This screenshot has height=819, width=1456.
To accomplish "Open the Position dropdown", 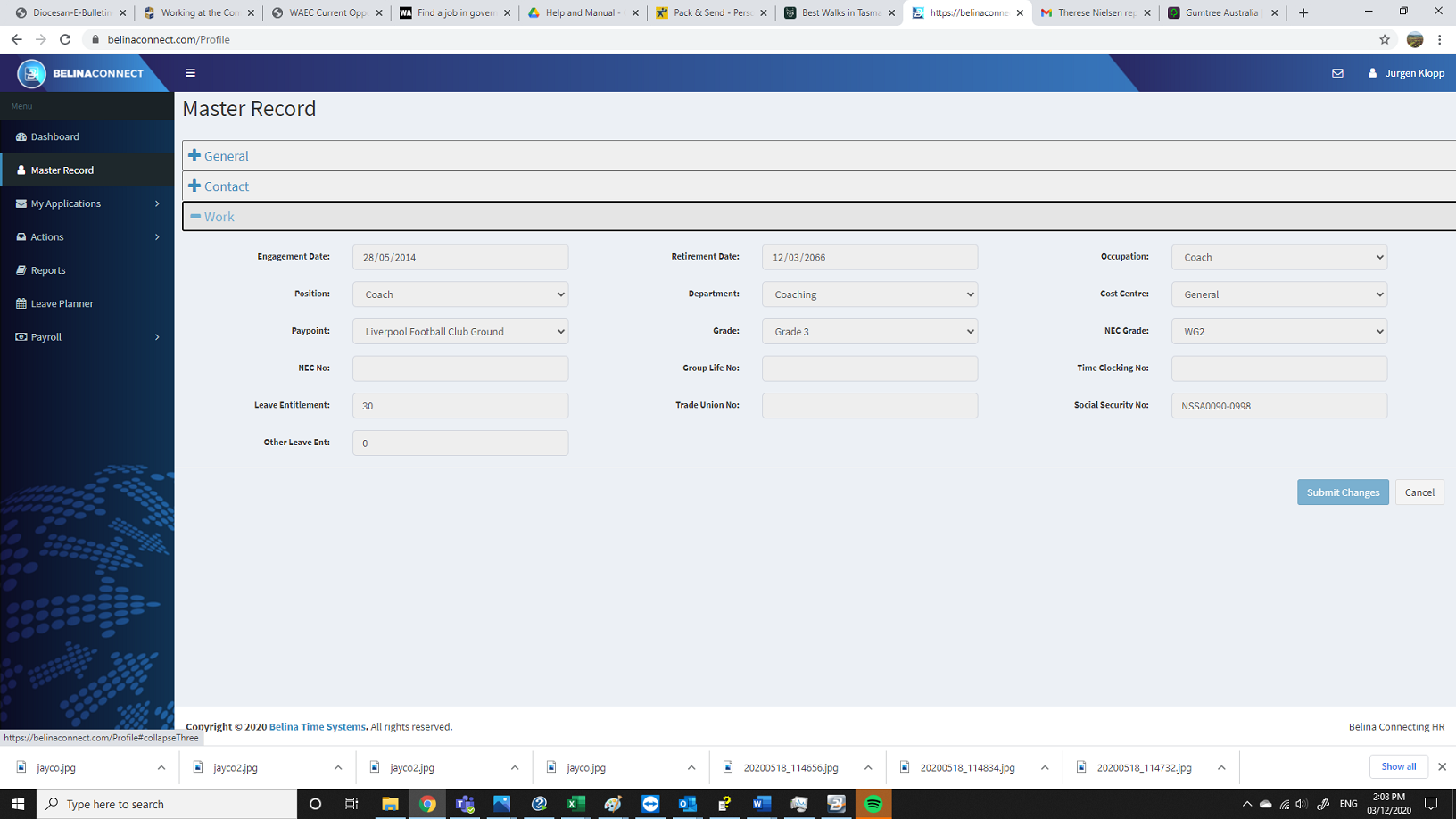I will (x=460, y=294).
